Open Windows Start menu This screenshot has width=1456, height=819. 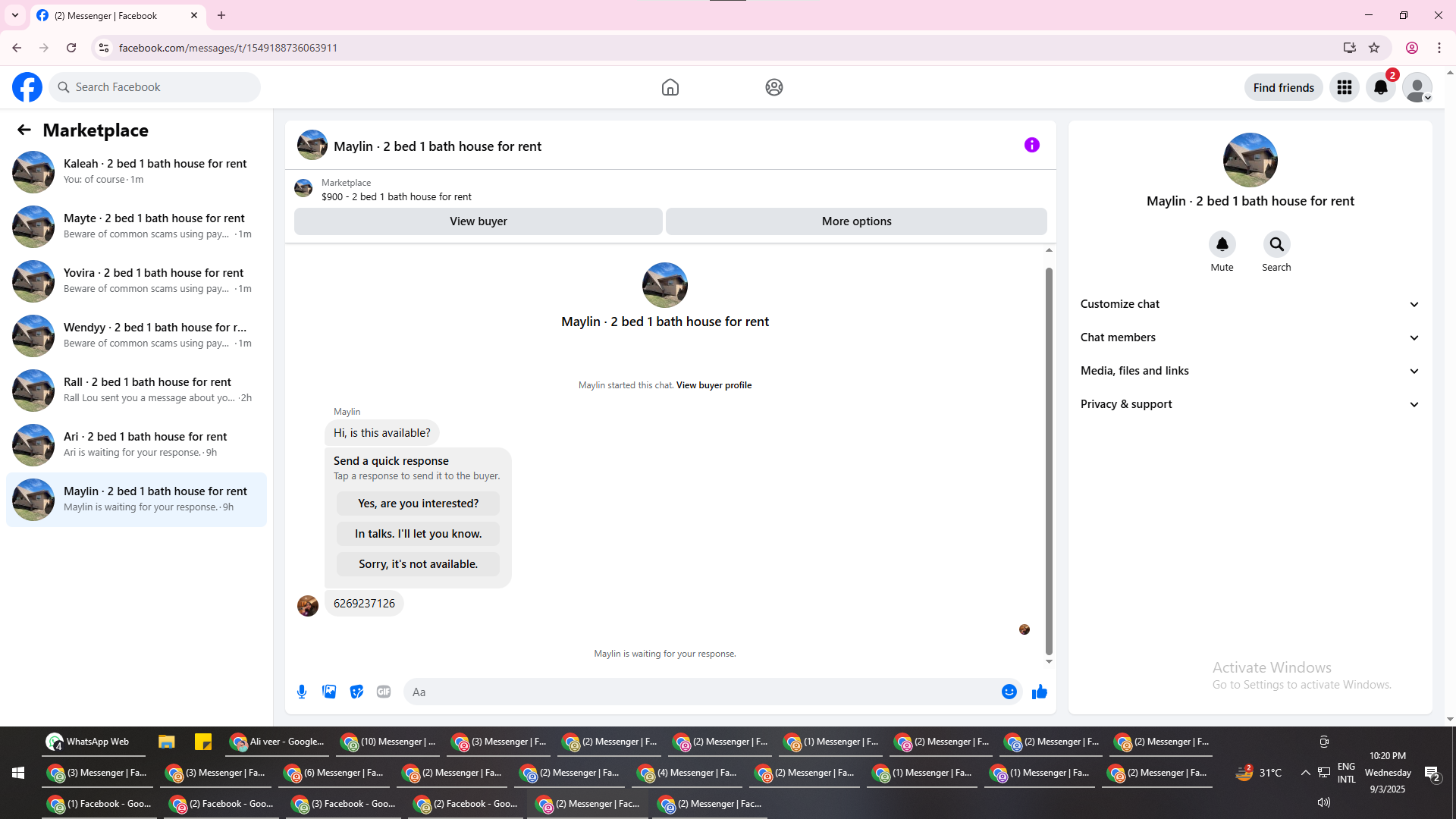18,773
